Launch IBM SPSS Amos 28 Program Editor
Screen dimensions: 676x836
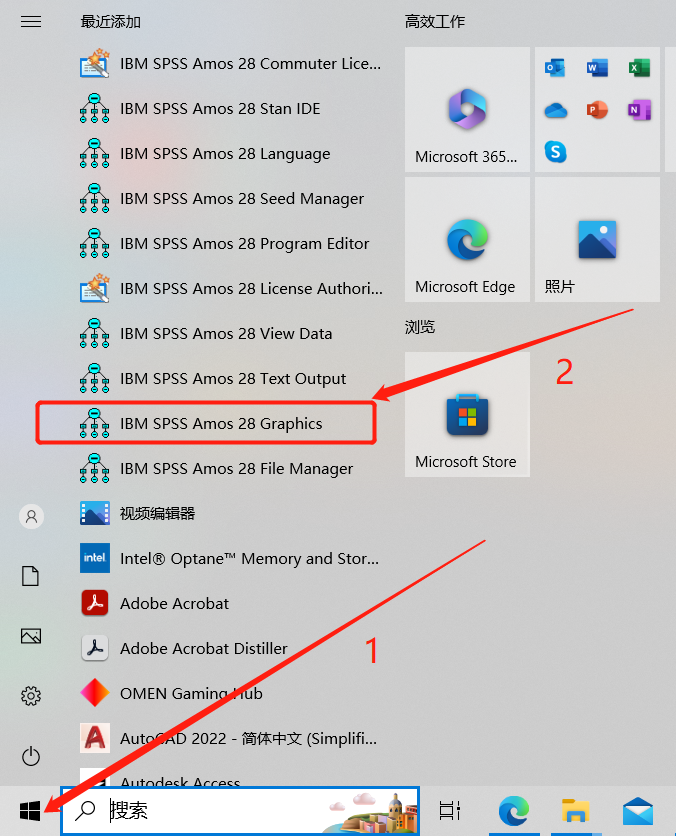(244, 244)
